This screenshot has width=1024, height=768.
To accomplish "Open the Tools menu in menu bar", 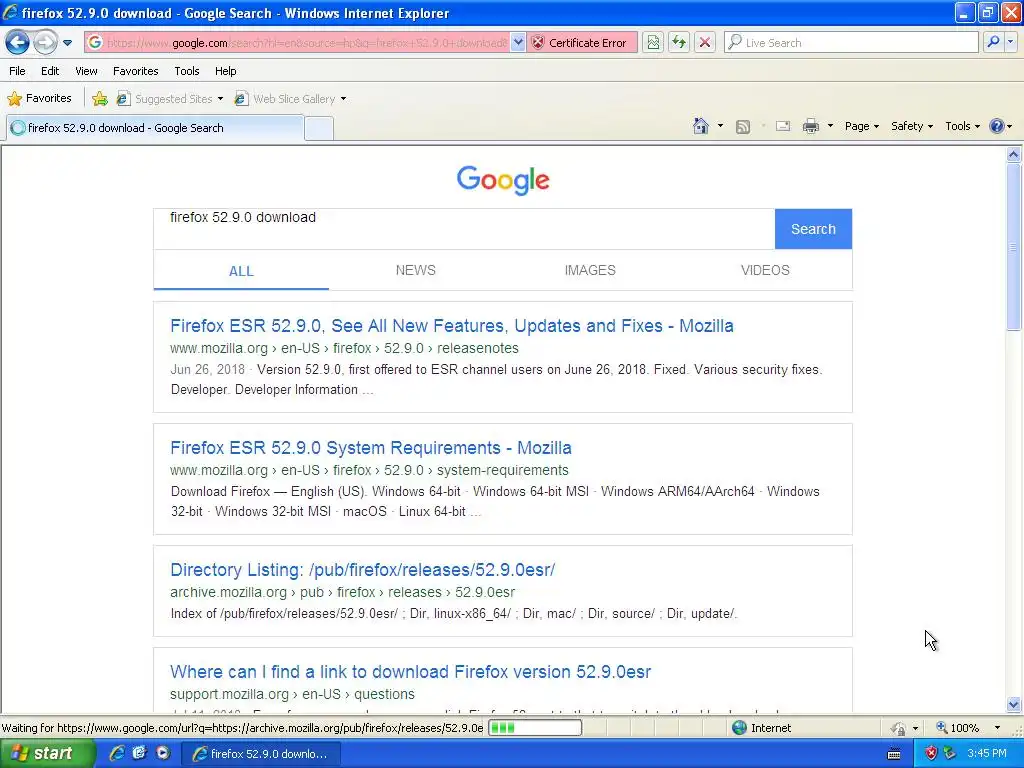I will tap(187, 71).
